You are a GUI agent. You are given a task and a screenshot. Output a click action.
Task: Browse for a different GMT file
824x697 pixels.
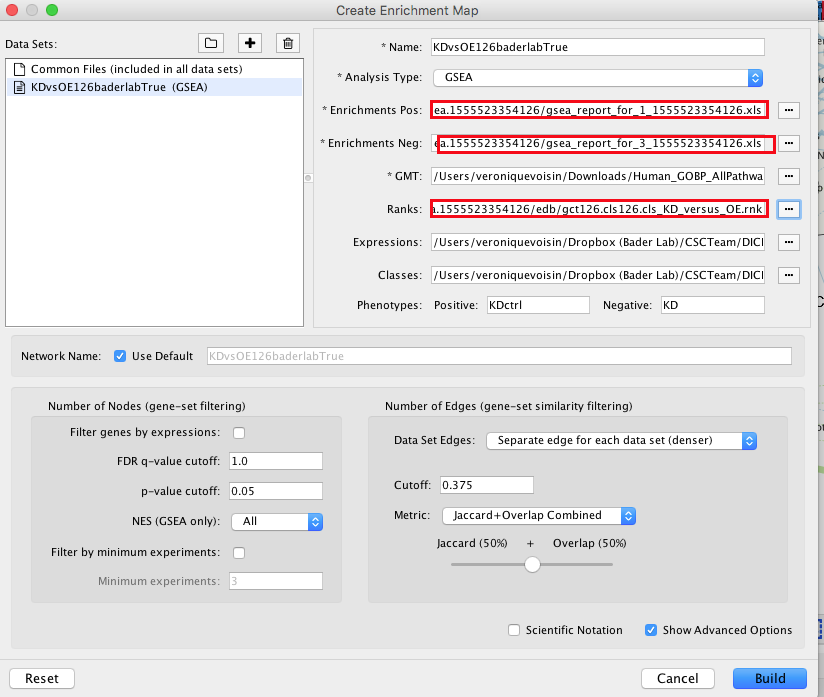(789, 176)
